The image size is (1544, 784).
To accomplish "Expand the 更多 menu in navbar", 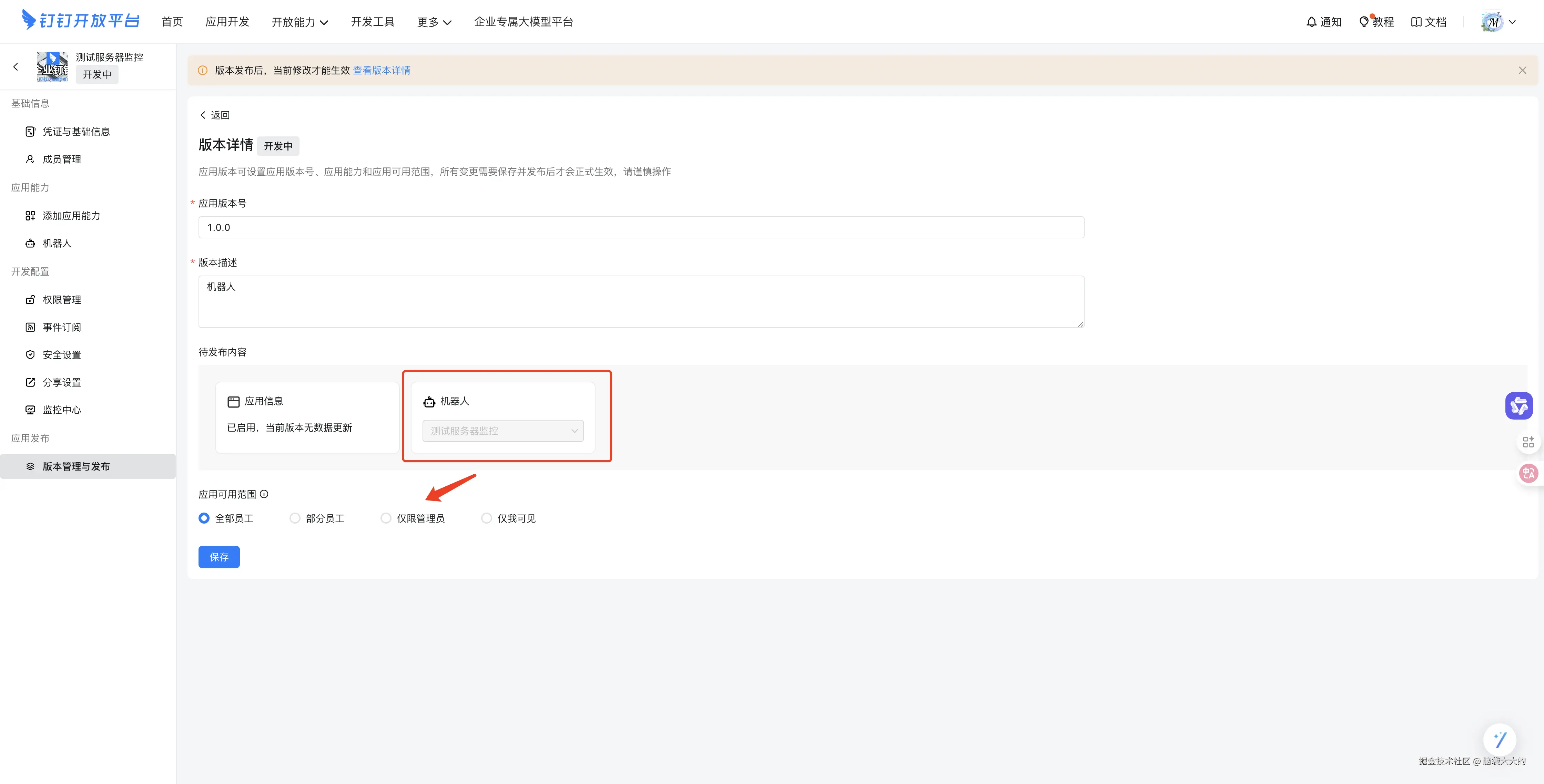I will pyautogui.click(x=434, y=22).
